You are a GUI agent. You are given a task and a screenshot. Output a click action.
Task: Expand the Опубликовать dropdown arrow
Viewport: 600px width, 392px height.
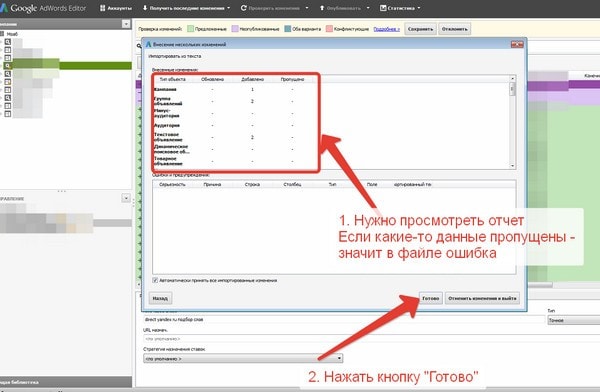[368, 8]
